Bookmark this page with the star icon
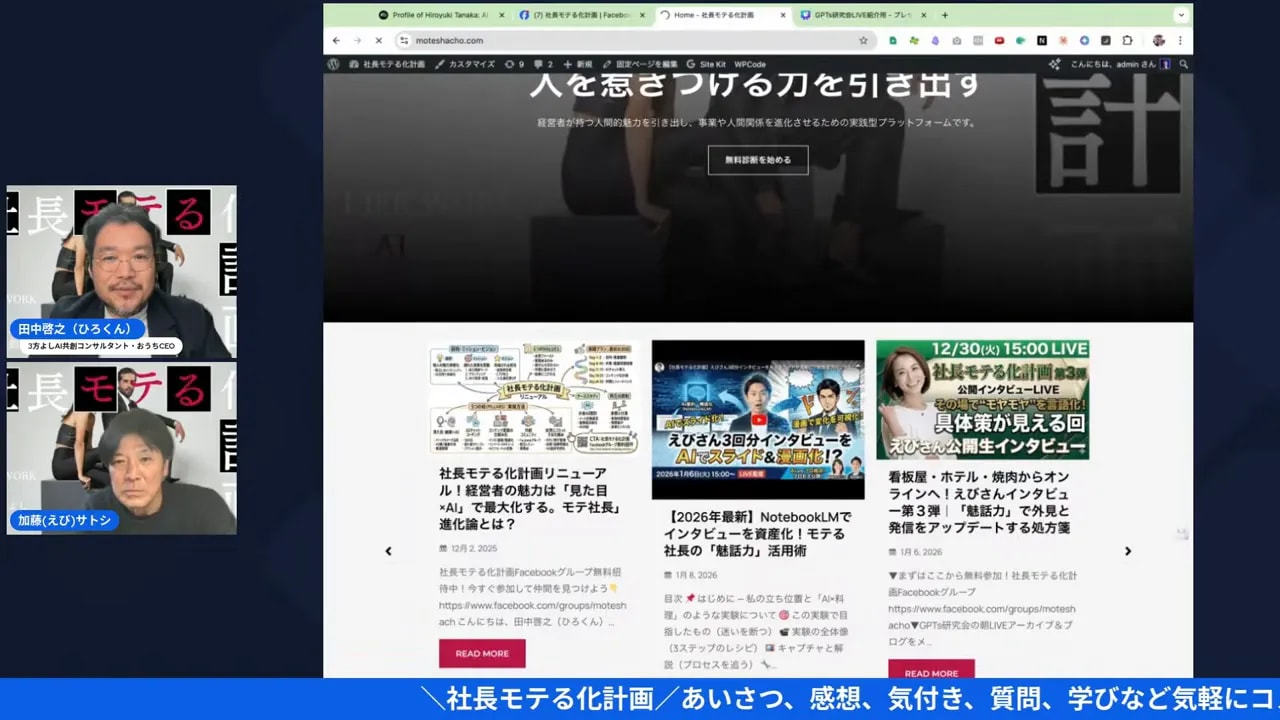 [x=863, y=41]
